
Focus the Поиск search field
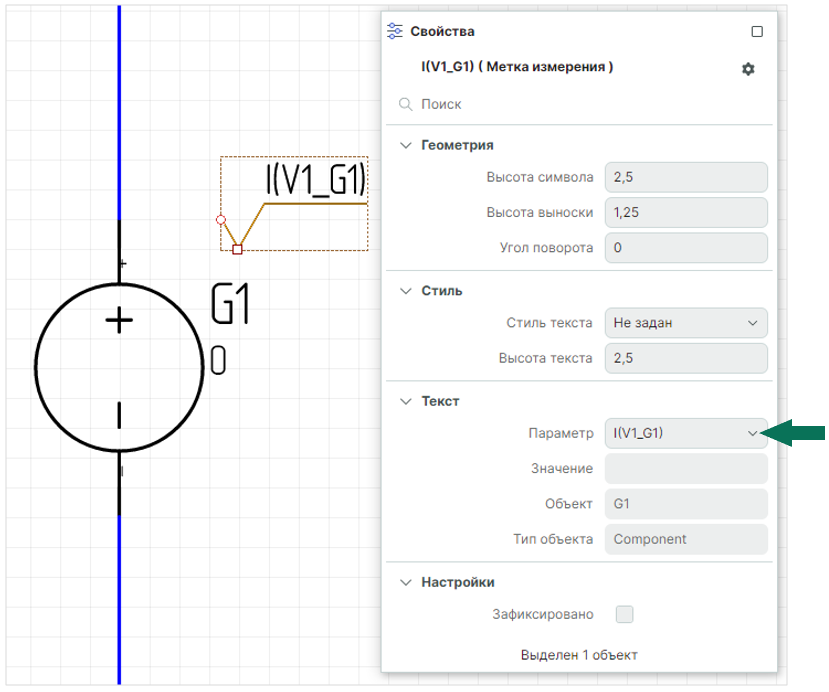coord(579,104)
